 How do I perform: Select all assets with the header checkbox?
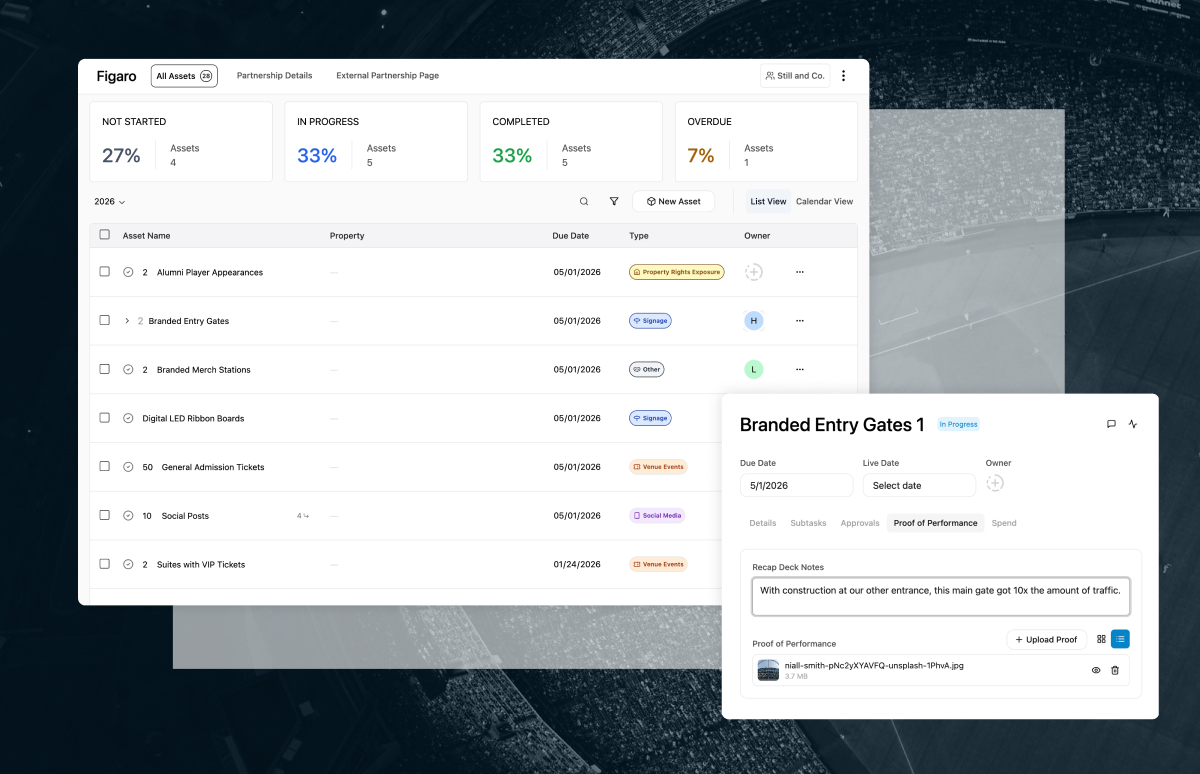tap(104, 233)
